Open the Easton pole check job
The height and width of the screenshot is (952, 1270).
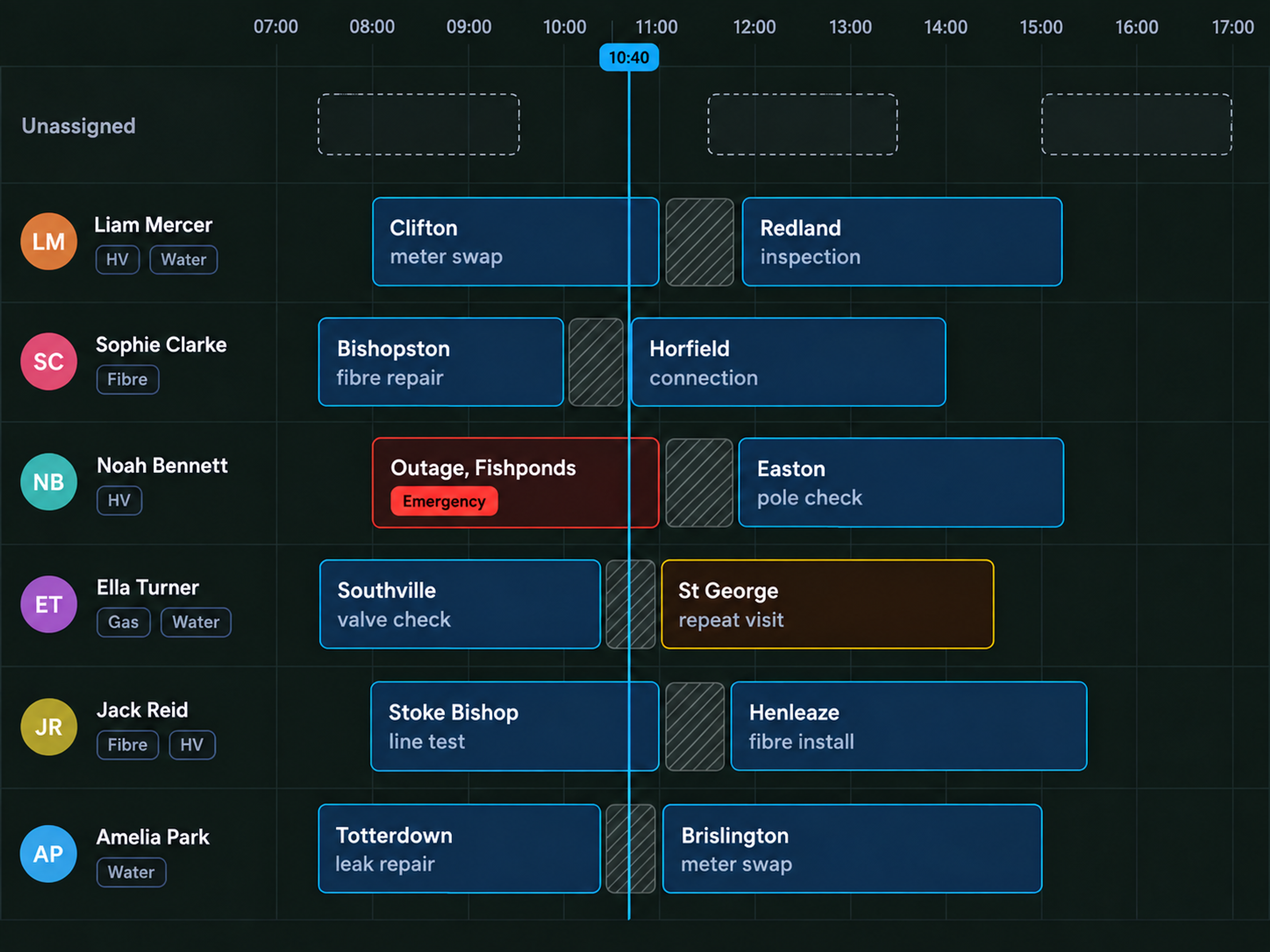click(901, 483)
